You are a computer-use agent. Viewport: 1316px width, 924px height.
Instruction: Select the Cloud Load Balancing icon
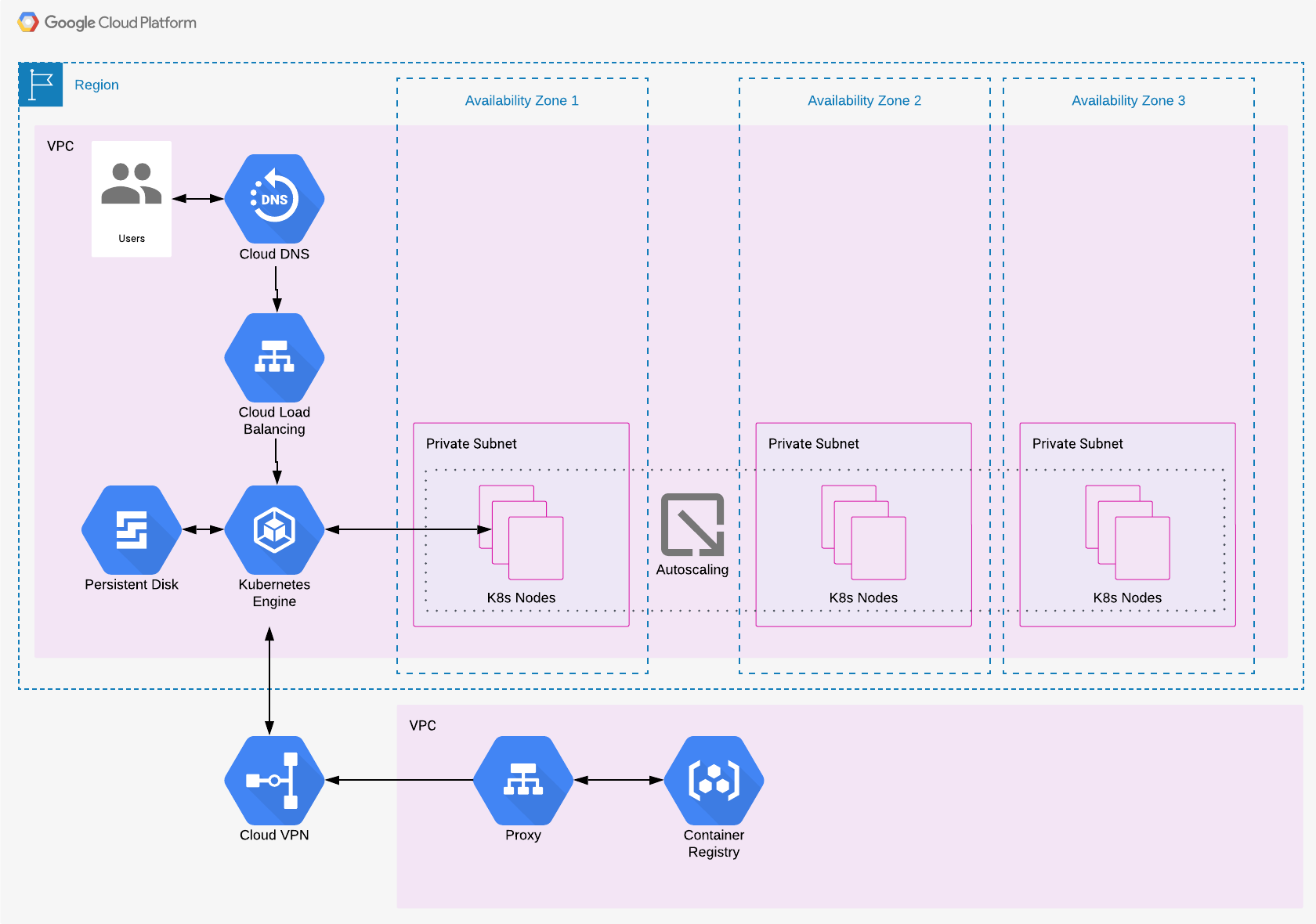tap(274, 358)
